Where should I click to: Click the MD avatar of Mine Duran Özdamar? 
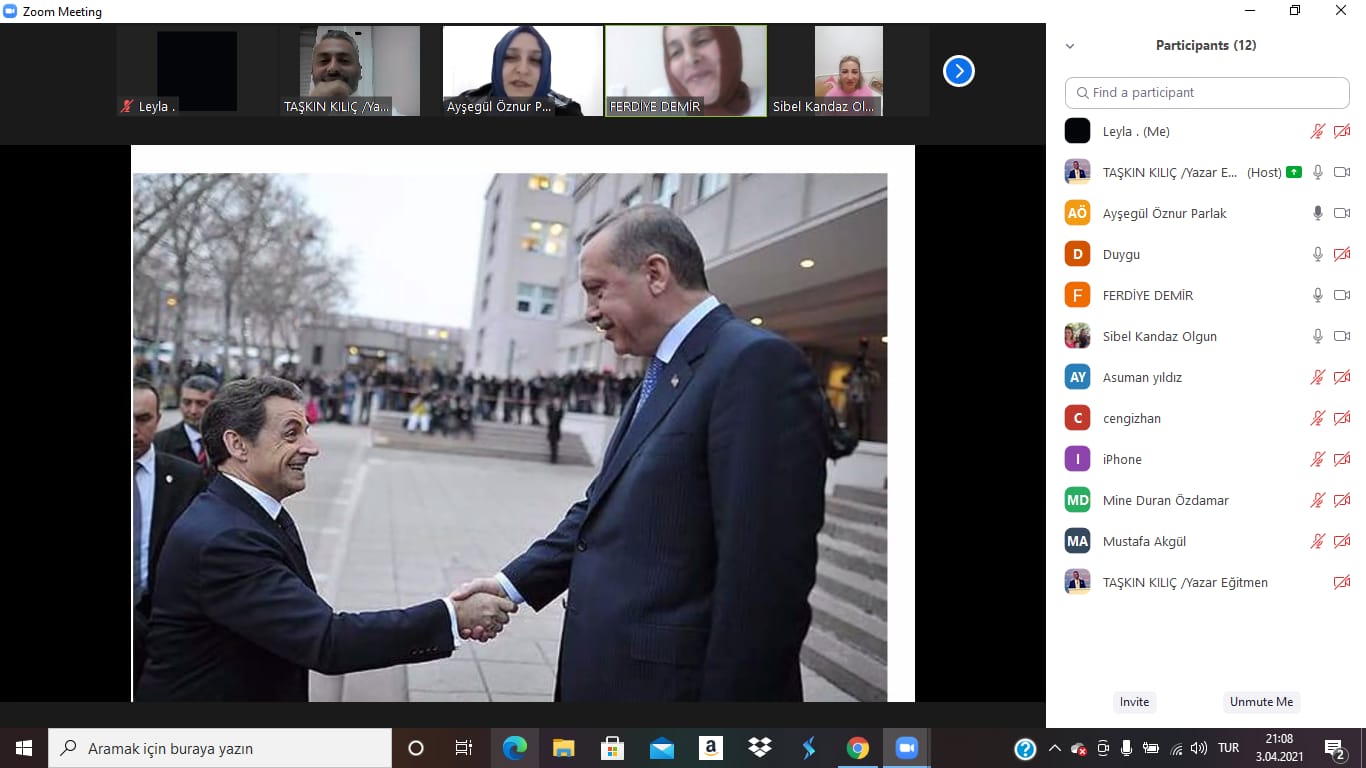click(x=1077, y=500)
